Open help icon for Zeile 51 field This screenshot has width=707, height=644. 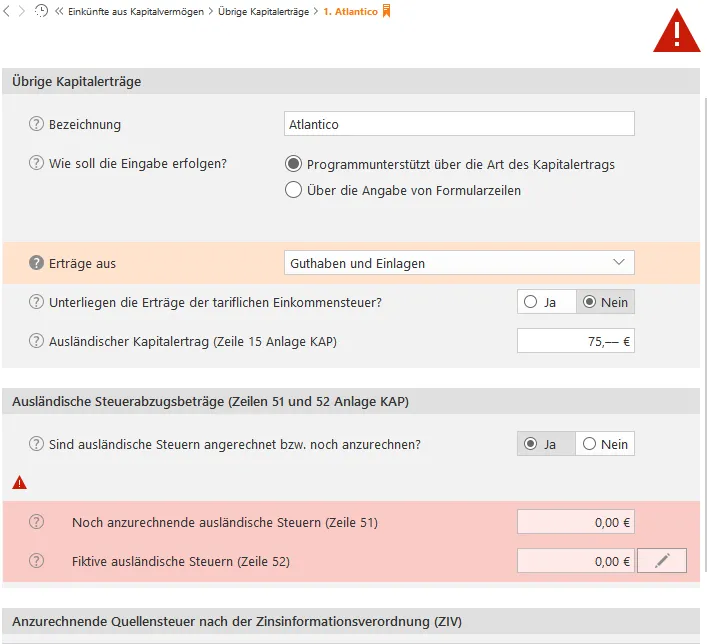pyautogui.click(x=37, y=522)
